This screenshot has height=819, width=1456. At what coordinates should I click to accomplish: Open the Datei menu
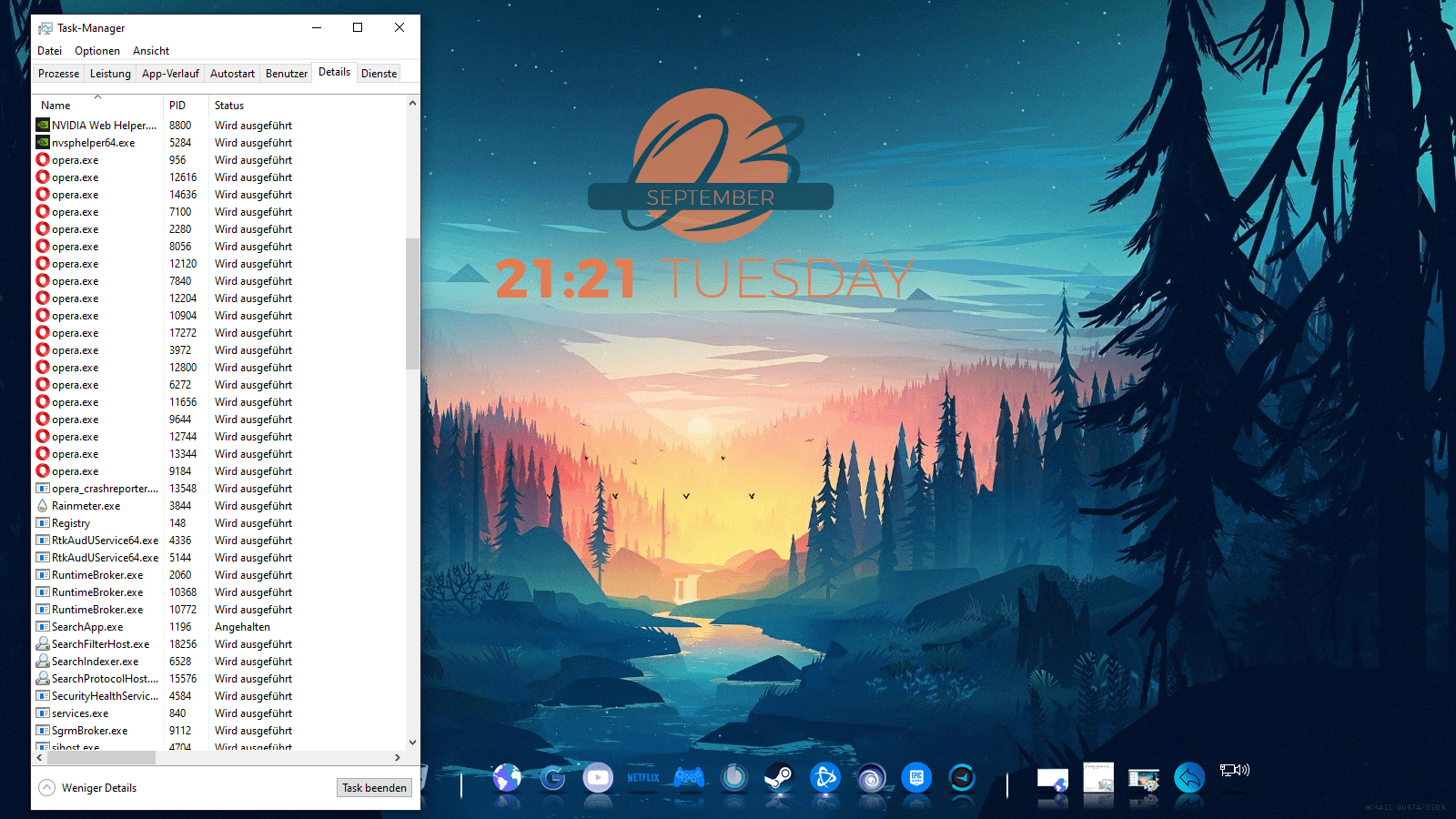click(x=50, y=51)
